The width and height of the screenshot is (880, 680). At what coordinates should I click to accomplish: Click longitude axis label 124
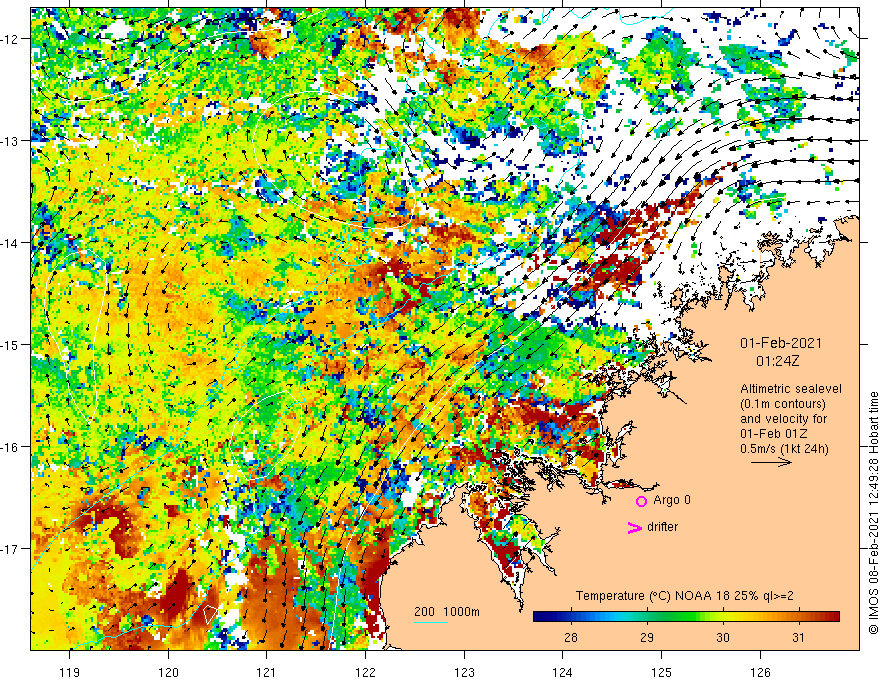point(563,672)
